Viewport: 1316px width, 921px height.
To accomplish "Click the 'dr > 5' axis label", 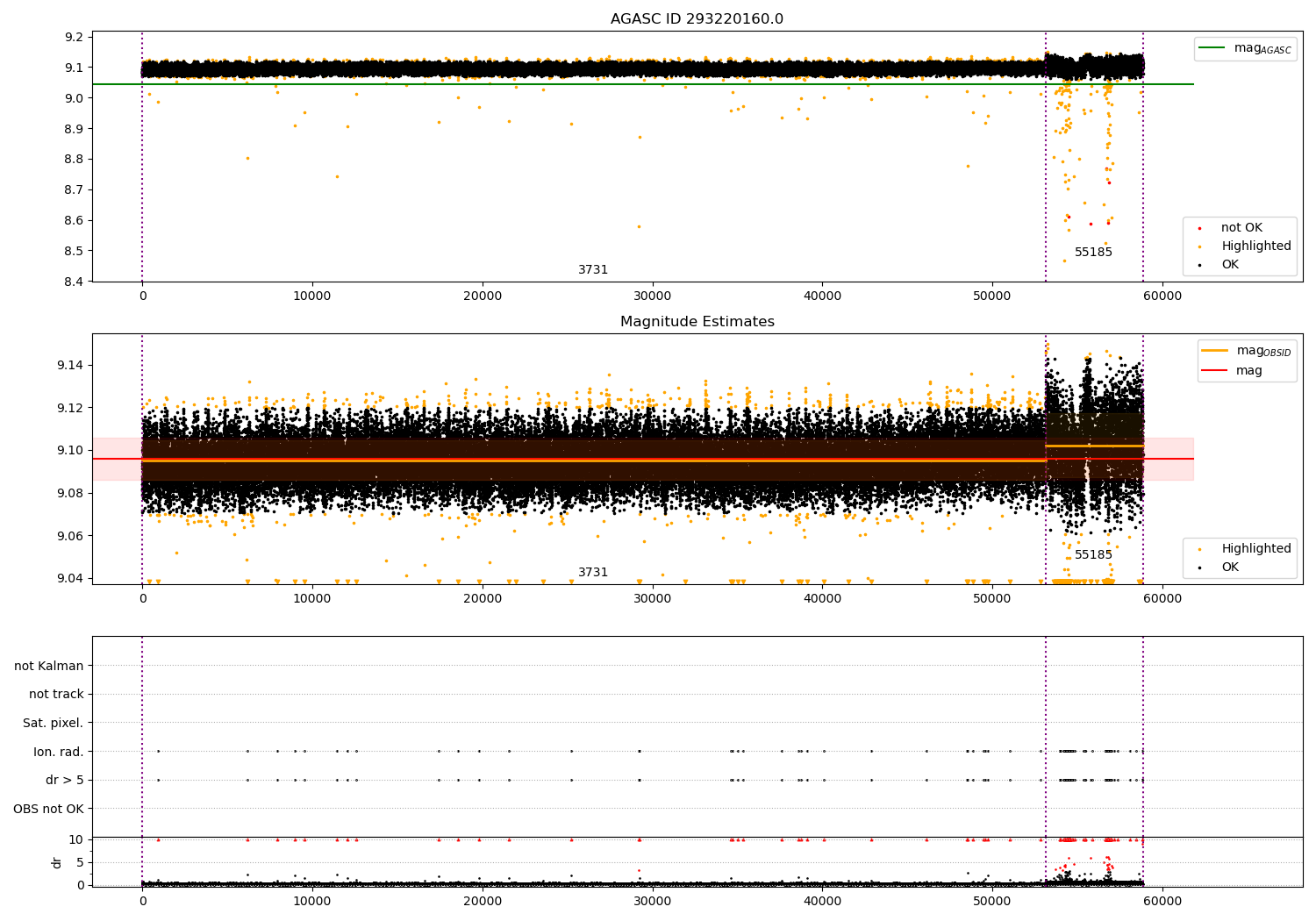I will pos(65,781).
